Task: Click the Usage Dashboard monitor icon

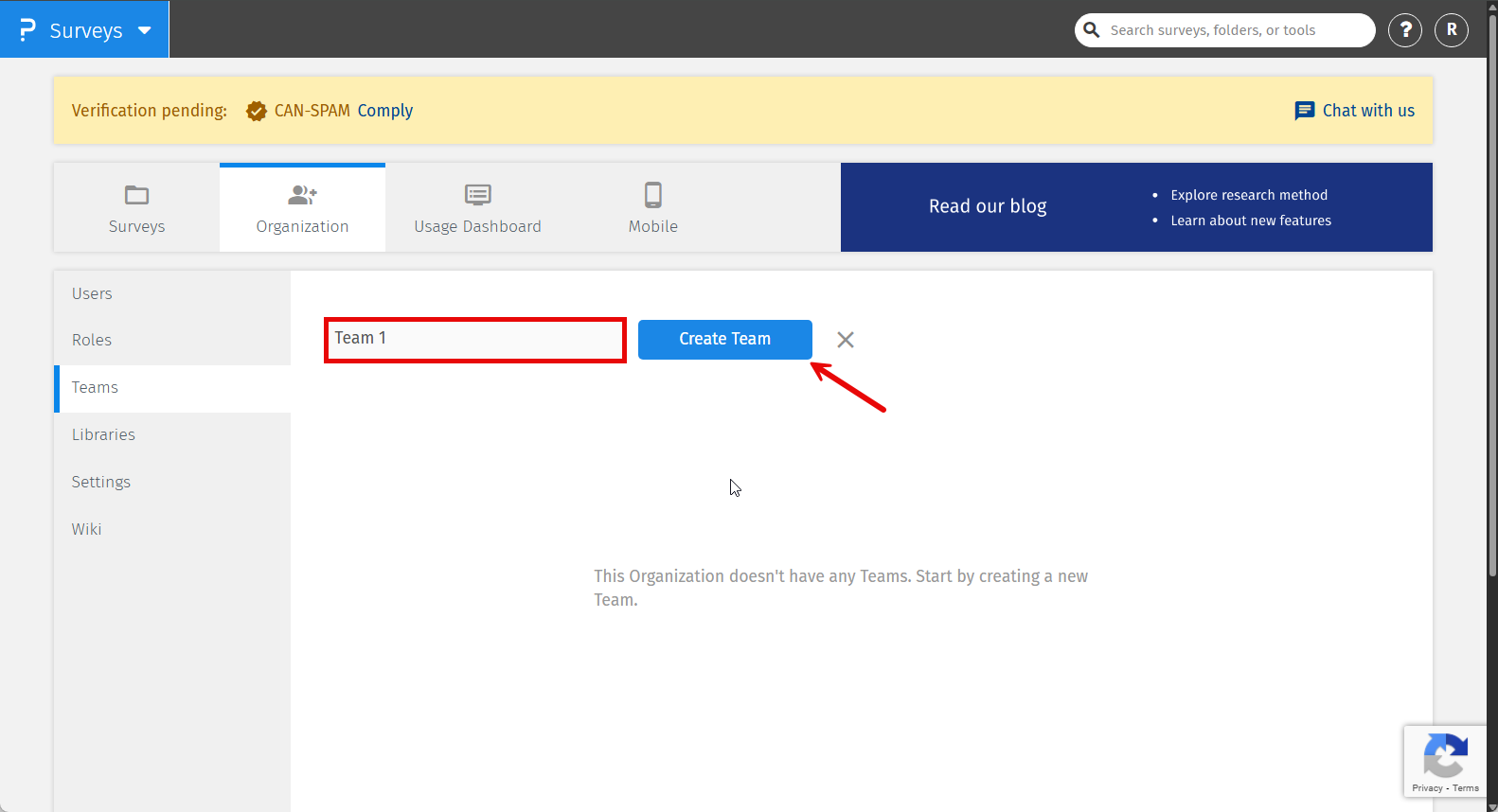Action: tap(478, 195)
